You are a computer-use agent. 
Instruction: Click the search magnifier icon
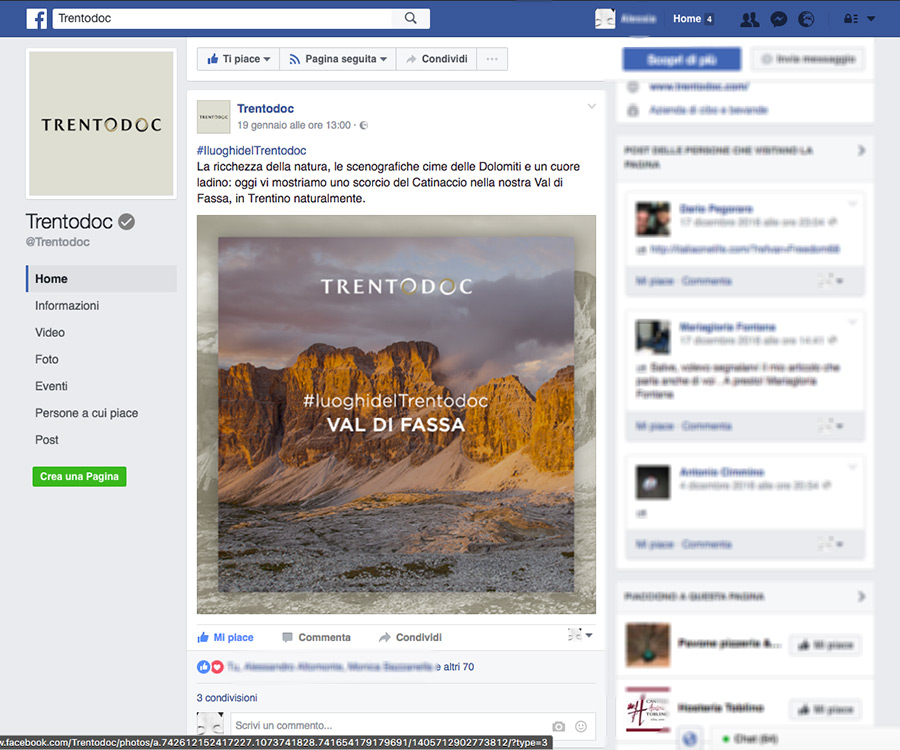click(x=410, y=18)
